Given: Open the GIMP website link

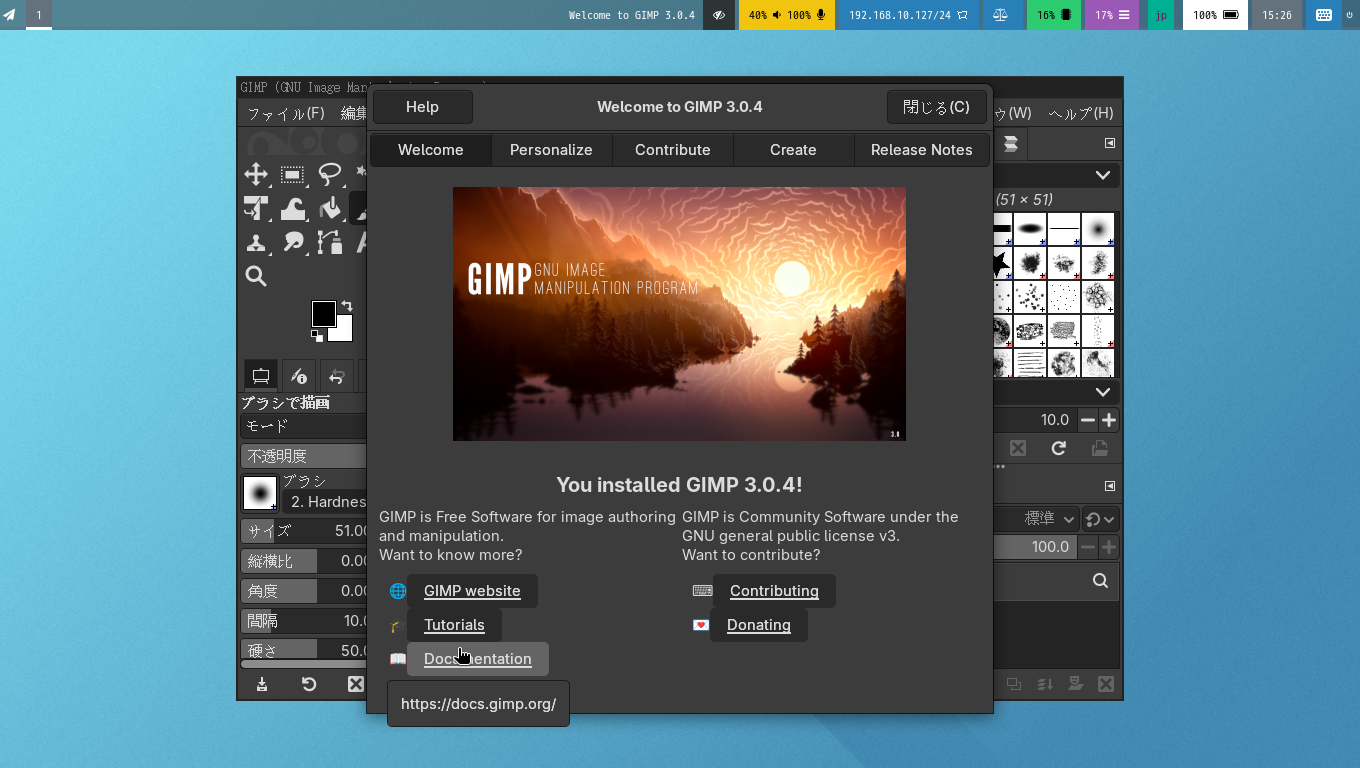Looking at the screenshot, I should pos(472,591).
